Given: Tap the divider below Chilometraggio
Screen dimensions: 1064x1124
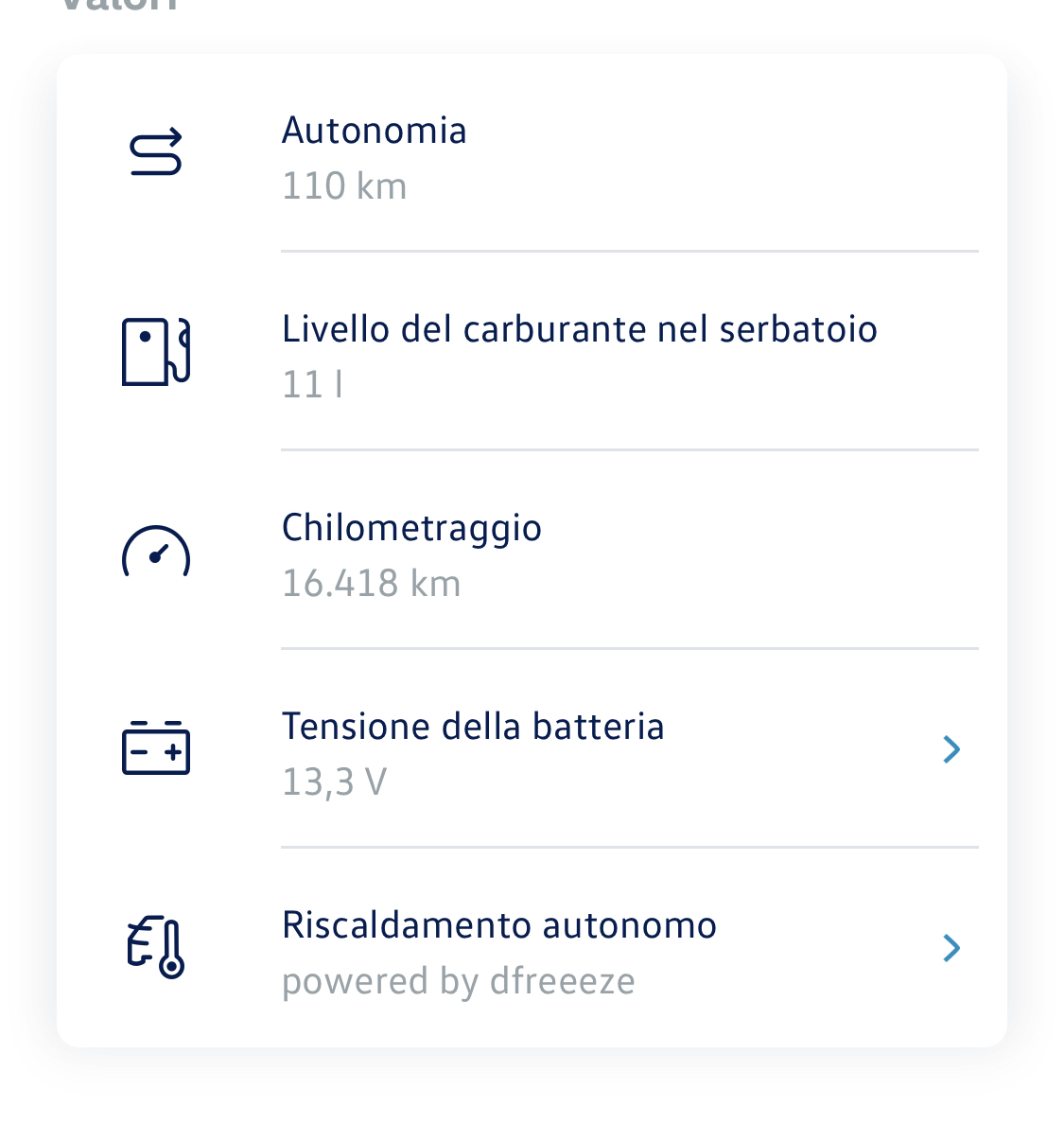Looking at the screenshot, I should point(629,649).
